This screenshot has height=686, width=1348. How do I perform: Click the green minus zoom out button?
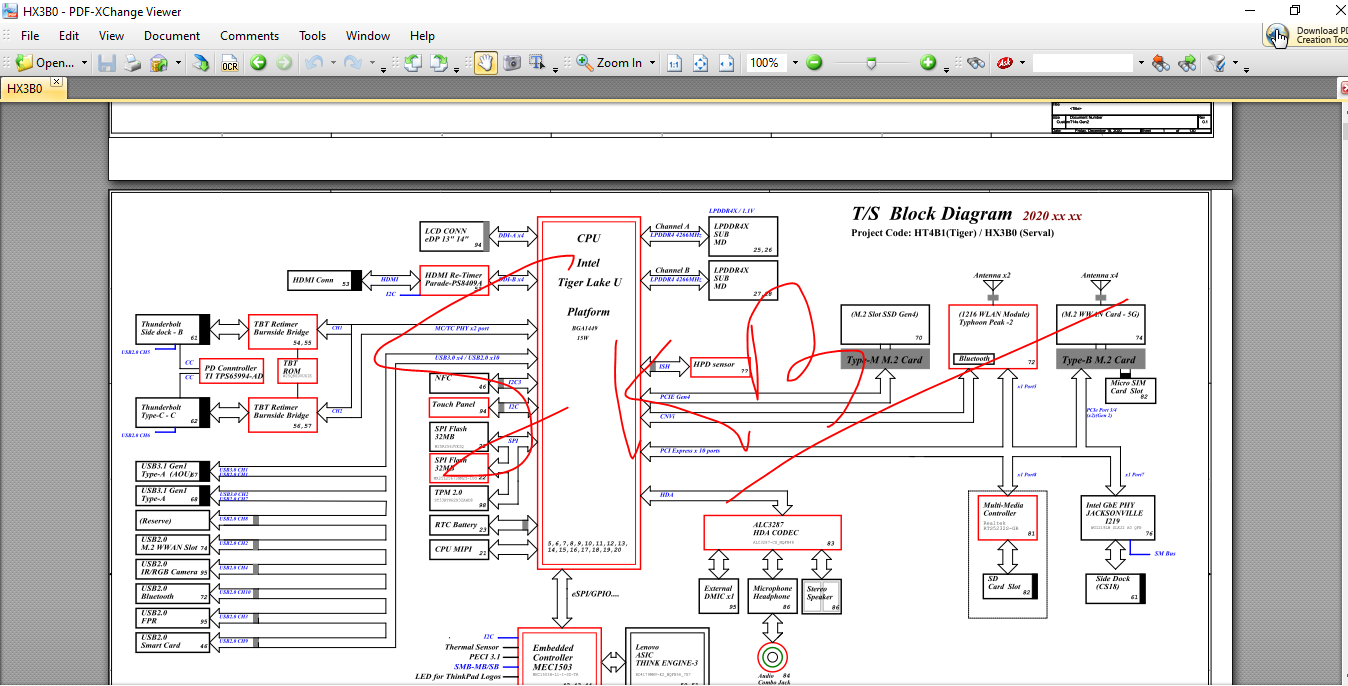(814, 63)
